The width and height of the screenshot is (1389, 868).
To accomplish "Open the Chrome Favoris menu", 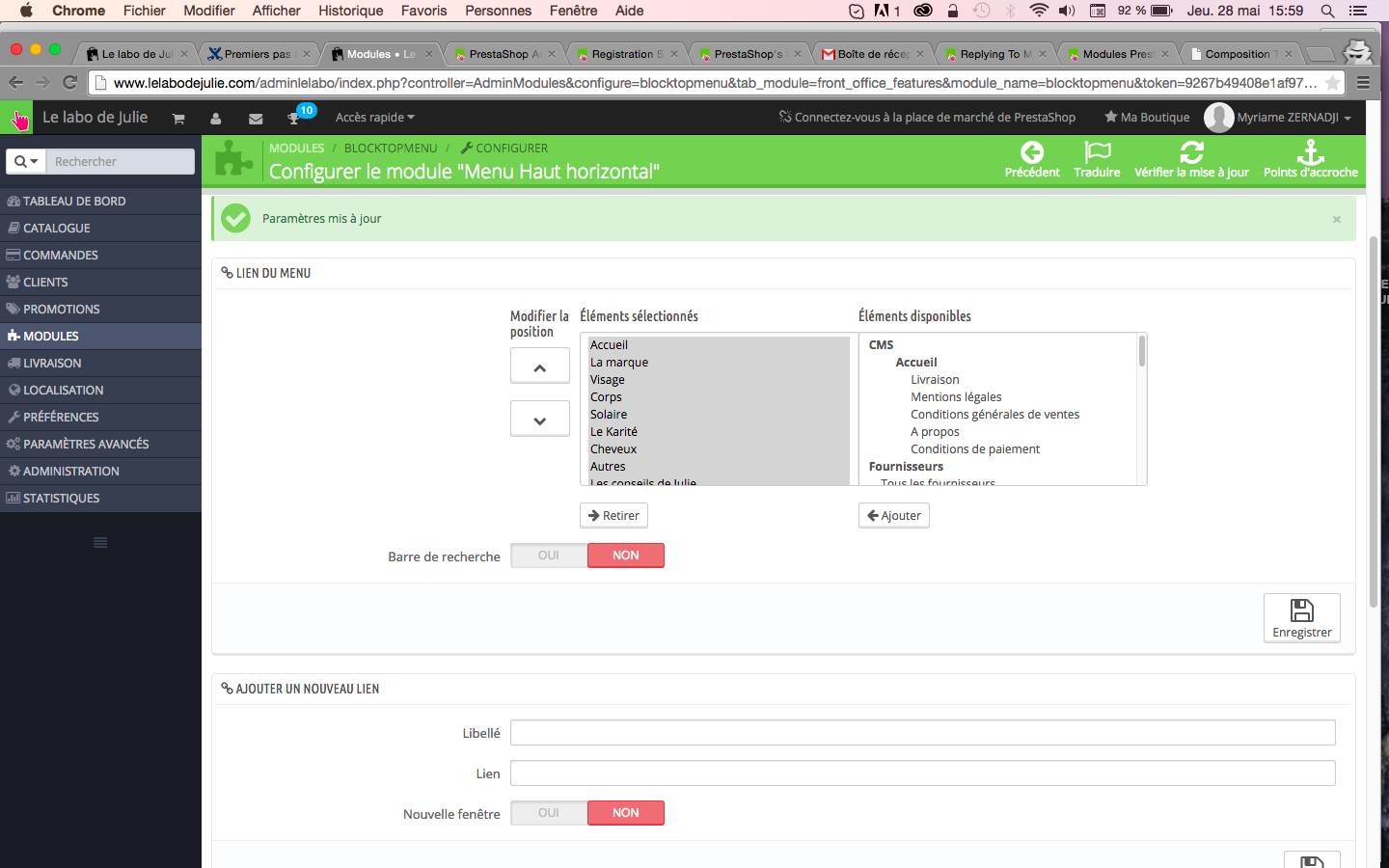I will click(424, 11).
